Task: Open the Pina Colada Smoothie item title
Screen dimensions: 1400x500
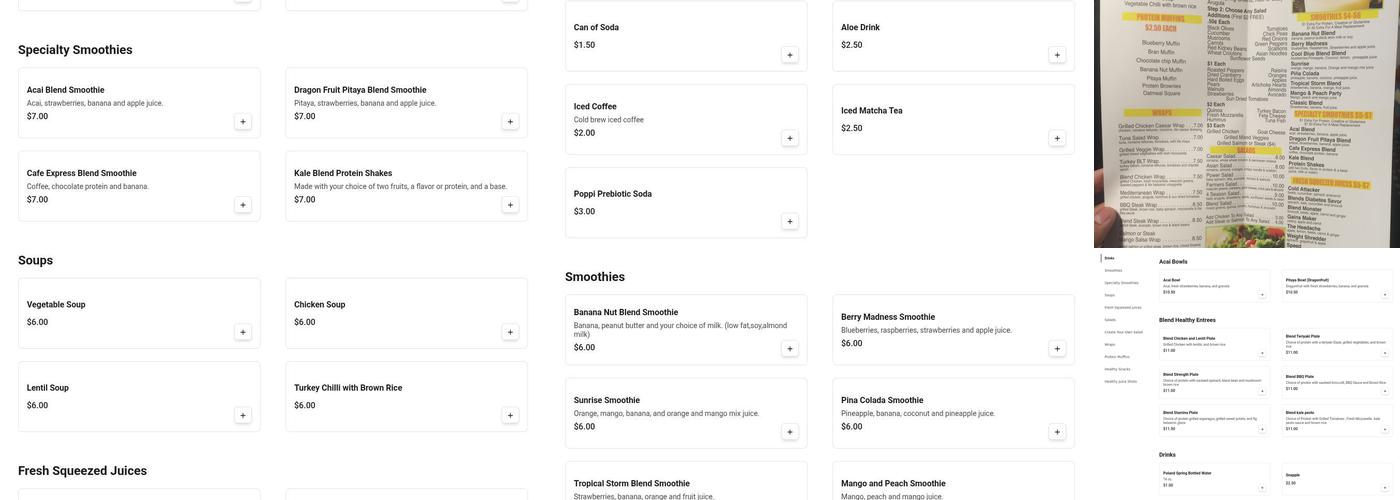Action: [882, 400]
